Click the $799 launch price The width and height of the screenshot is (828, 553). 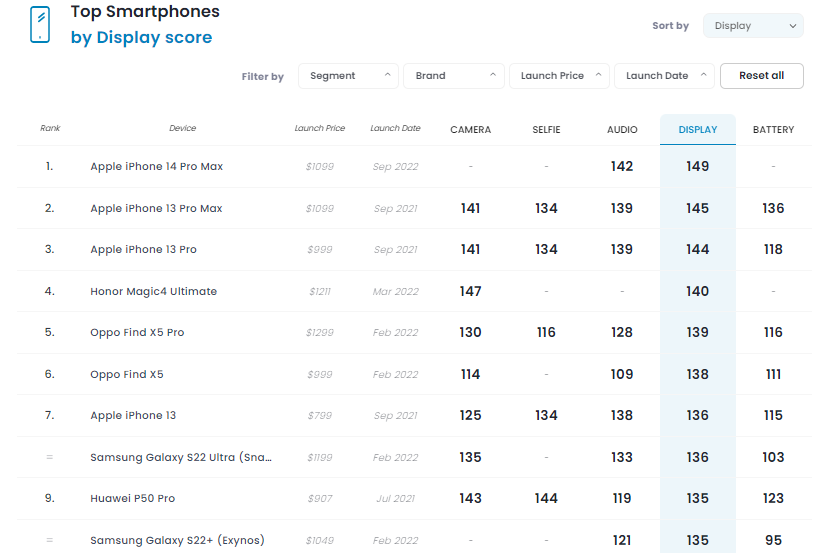(x=319, y=416)
